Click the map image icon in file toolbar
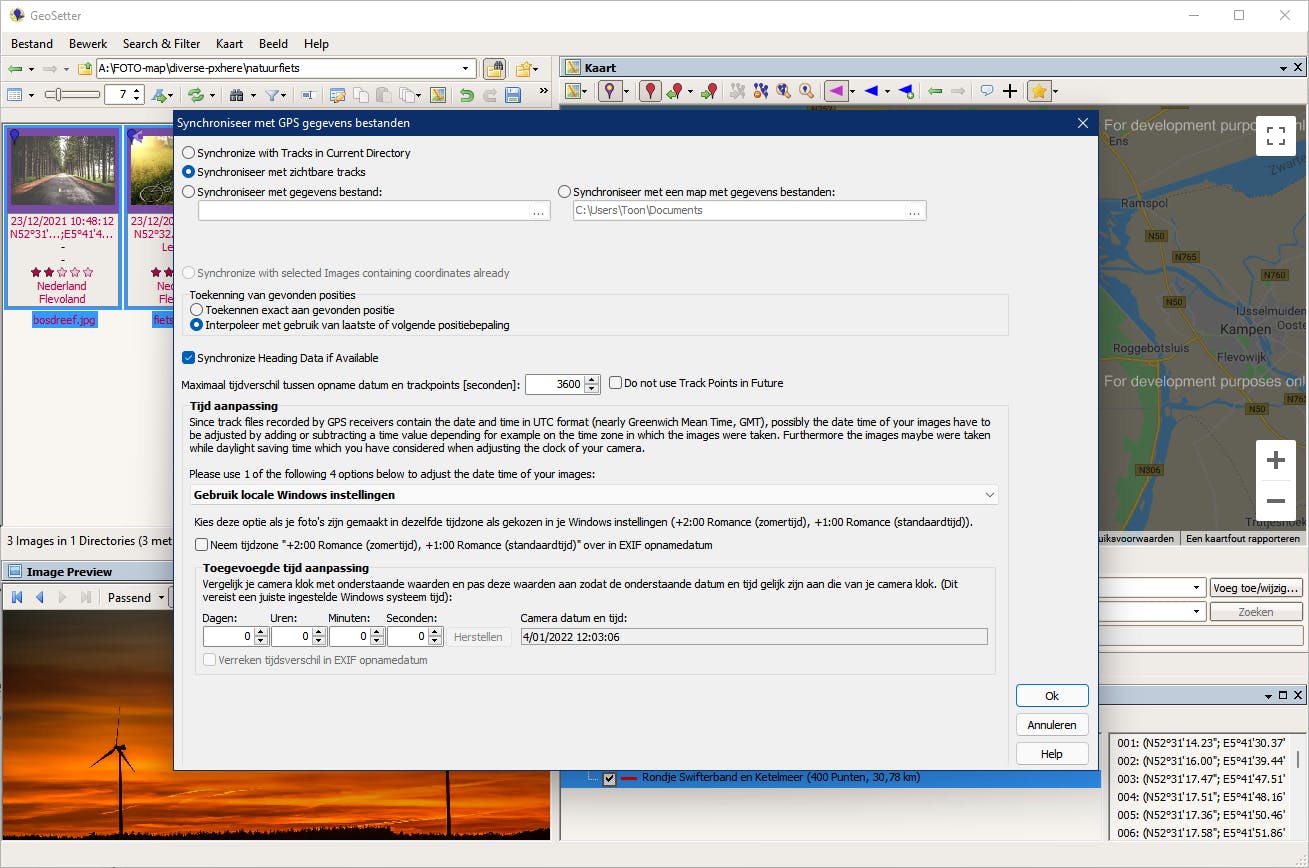 pos(438,95)
